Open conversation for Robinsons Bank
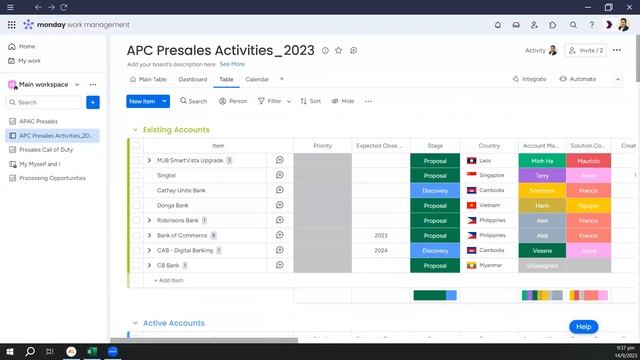 280,220
